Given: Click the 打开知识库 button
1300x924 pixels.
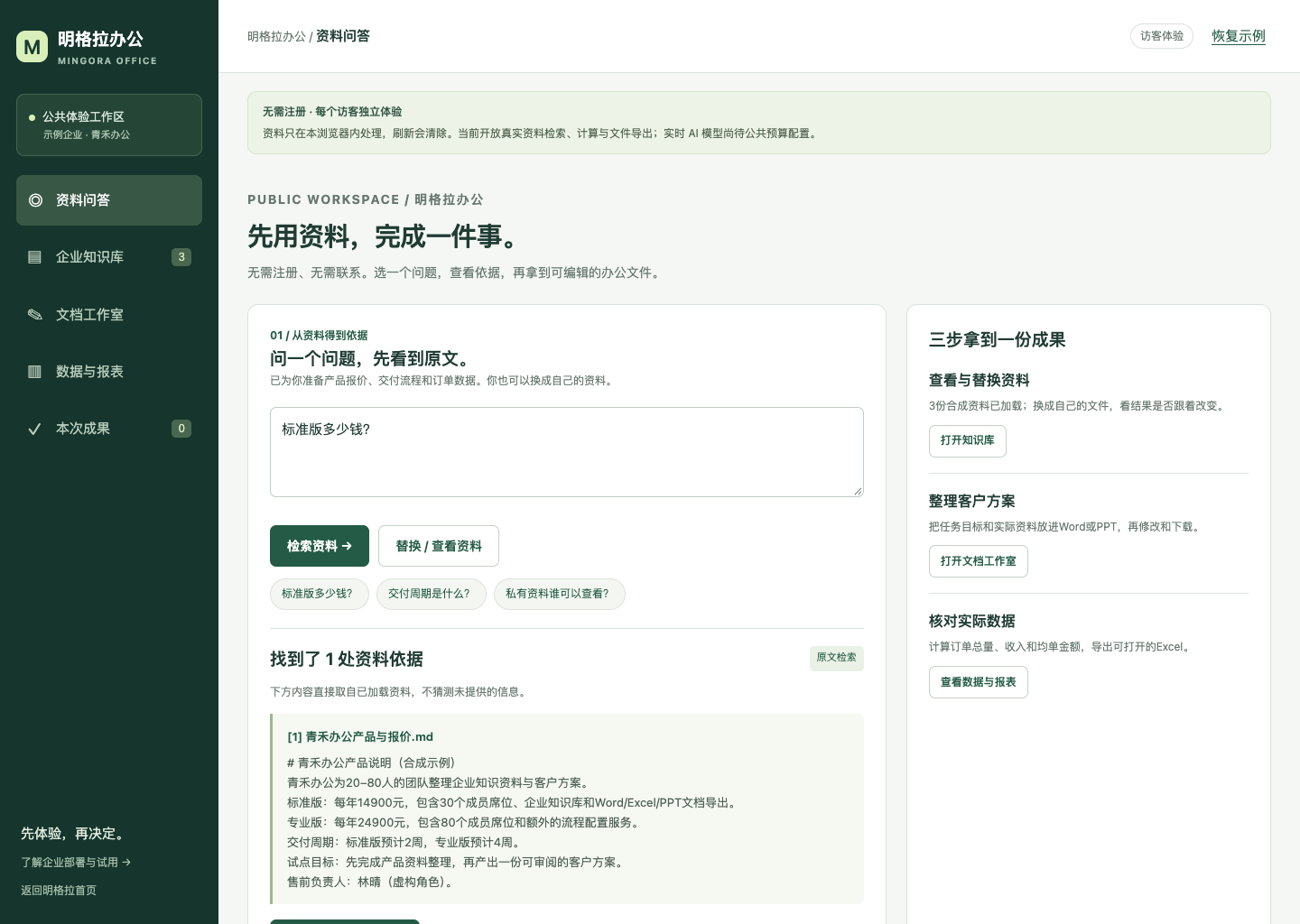Looking at the screenshot, I should coord(967,441).
